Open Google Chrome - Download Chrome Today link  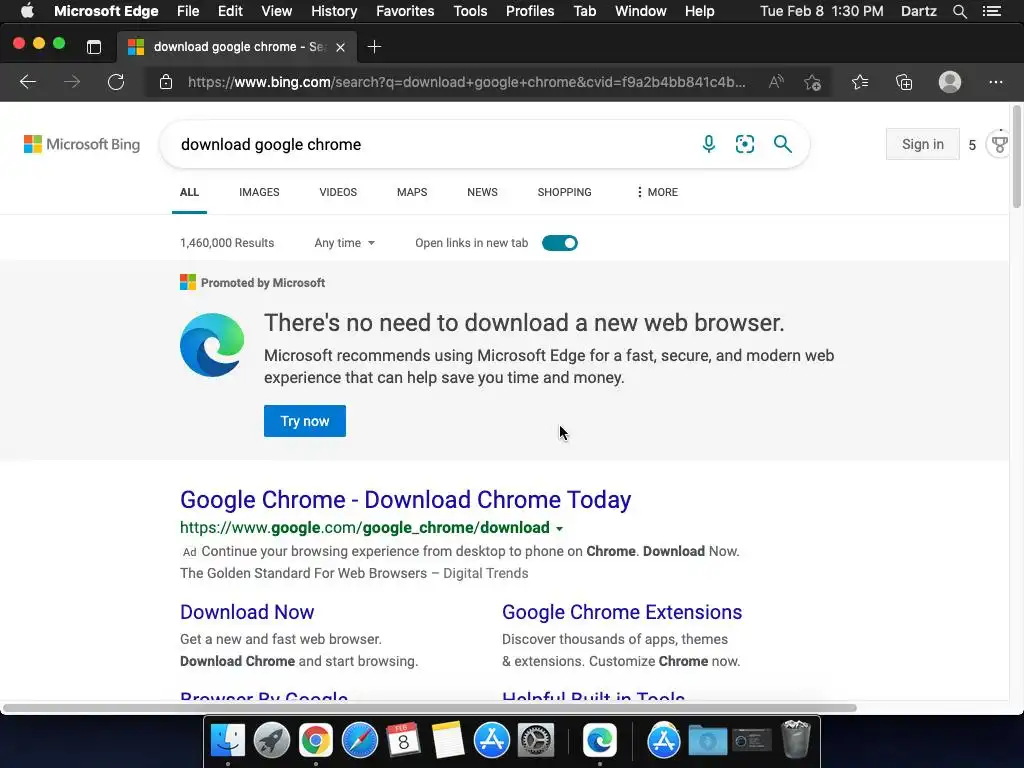[405, 500]
